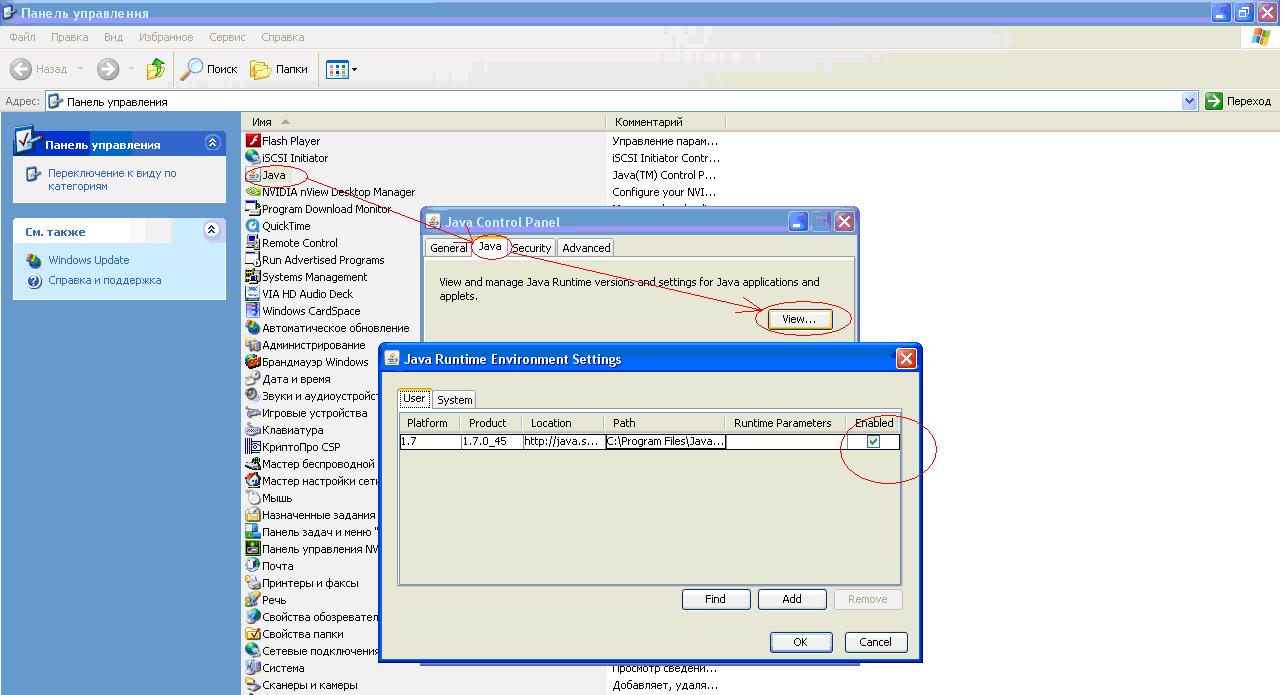Open the Back button history dropdown arrow
1286x695 pixels.
80,69
